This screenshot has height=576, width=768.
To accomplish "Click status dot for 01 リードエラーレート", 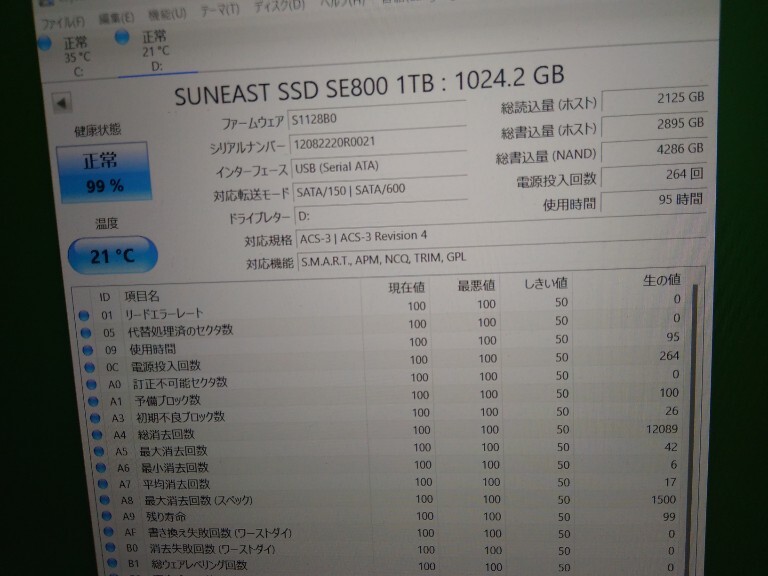I will [84, 315].
